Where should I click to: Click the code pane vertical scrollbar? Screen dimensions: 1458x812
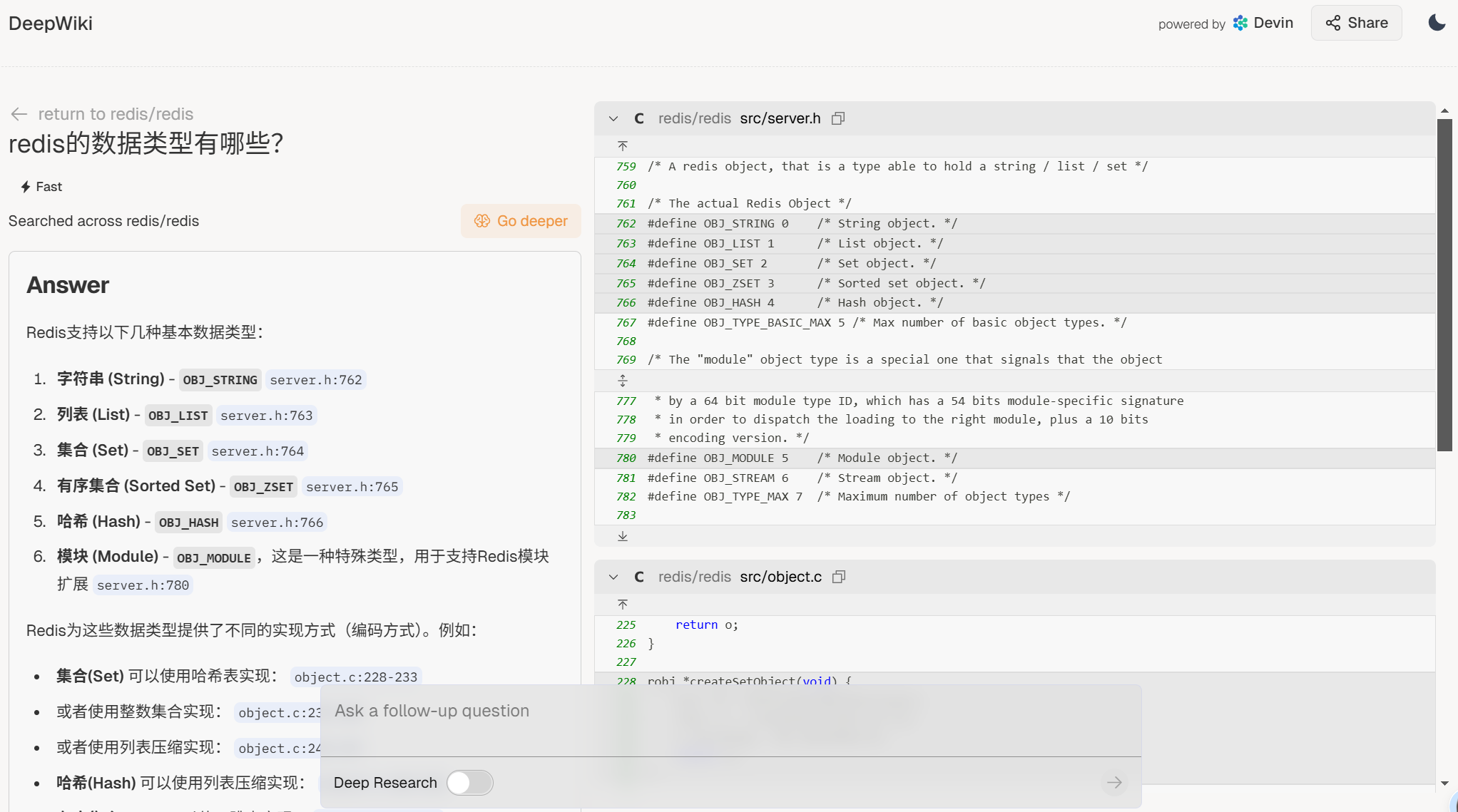pyautogui.click(x=1444, y=285)
